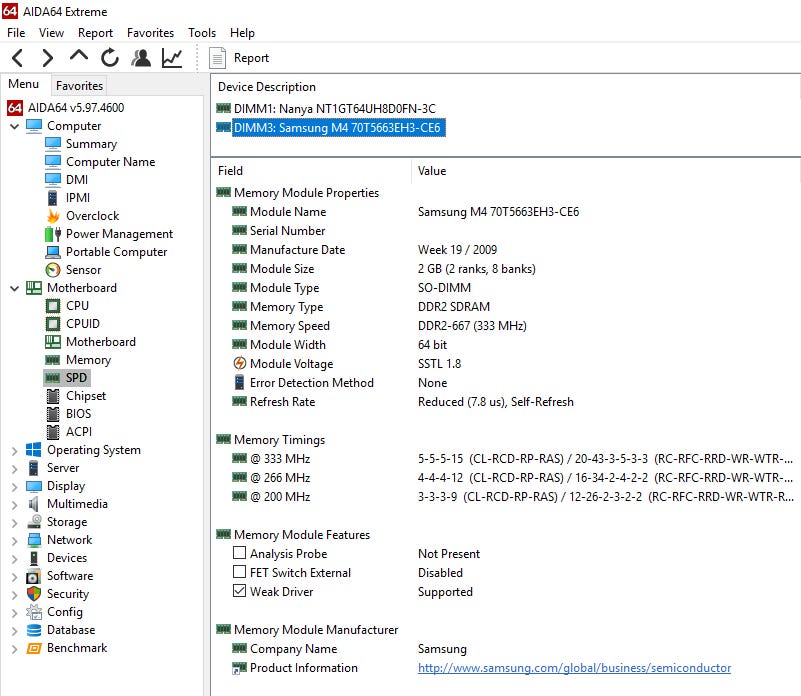The height and width of the screenshot is (696, 801).
Task: Select the Error Detection Method row
Action: coord(506,383)
